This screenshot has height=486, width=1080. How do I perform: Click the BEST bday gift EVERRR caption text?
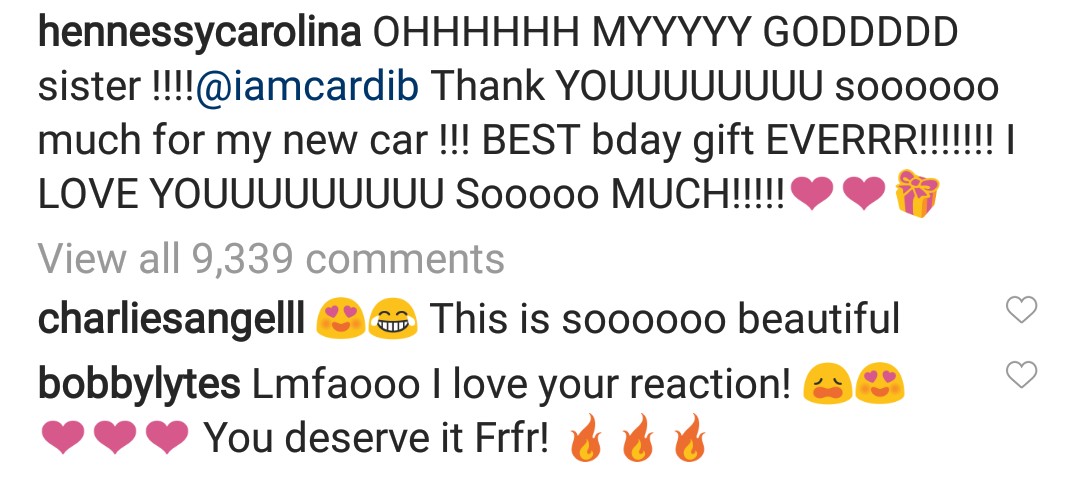[x=738, y=142]
